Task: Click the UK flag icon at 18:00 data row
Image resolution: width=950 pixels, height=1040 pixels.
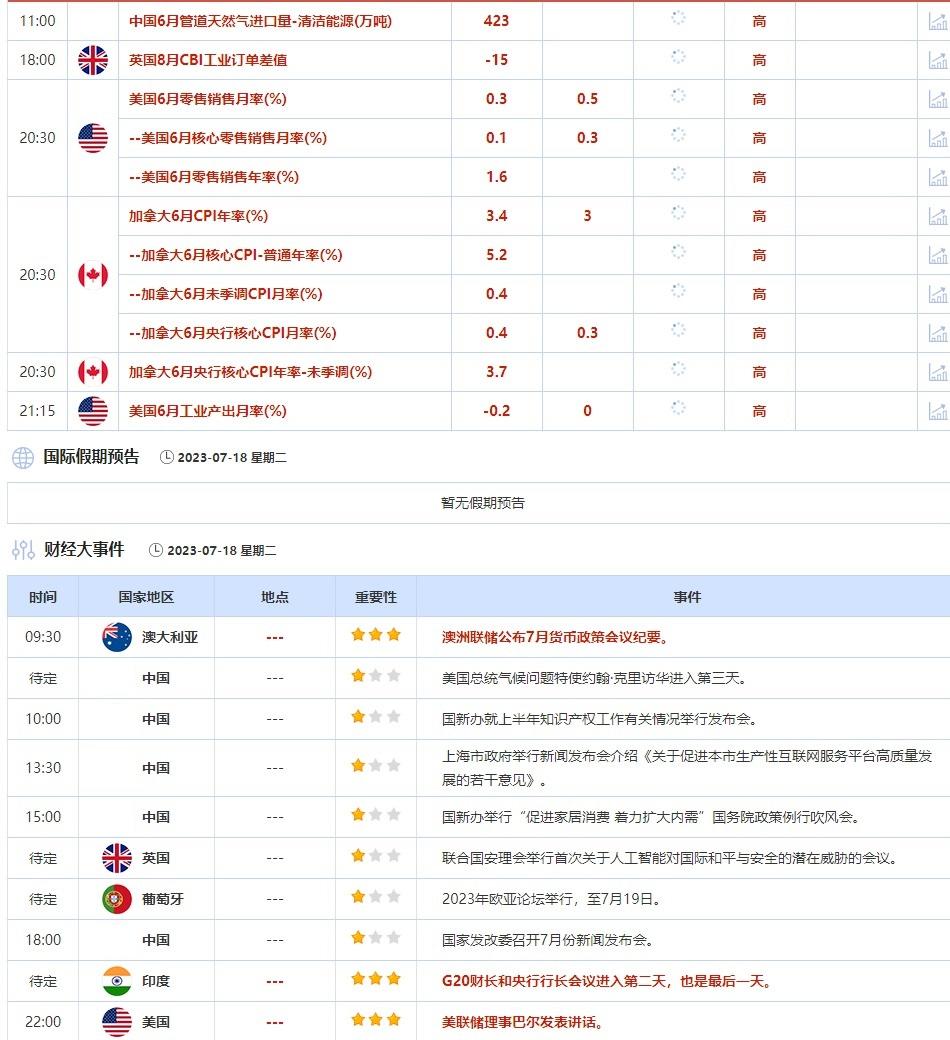Action: tap(93, 60)
